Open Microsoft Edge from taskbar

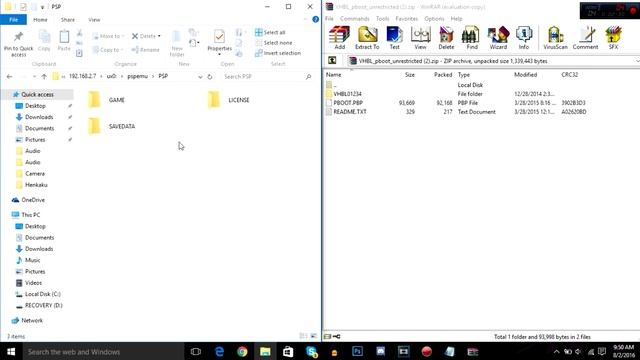(219, 351)
